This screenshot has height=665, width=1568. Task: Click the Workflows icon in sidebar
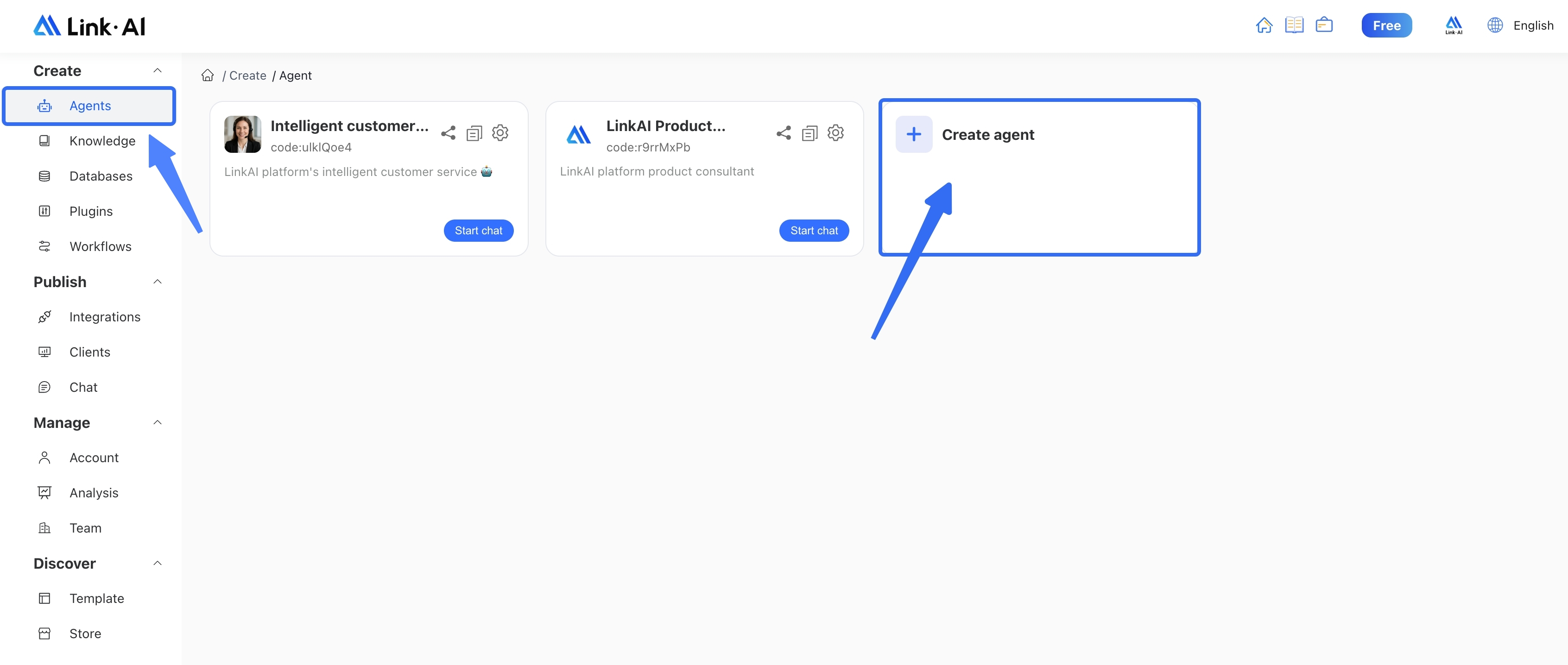44,246
